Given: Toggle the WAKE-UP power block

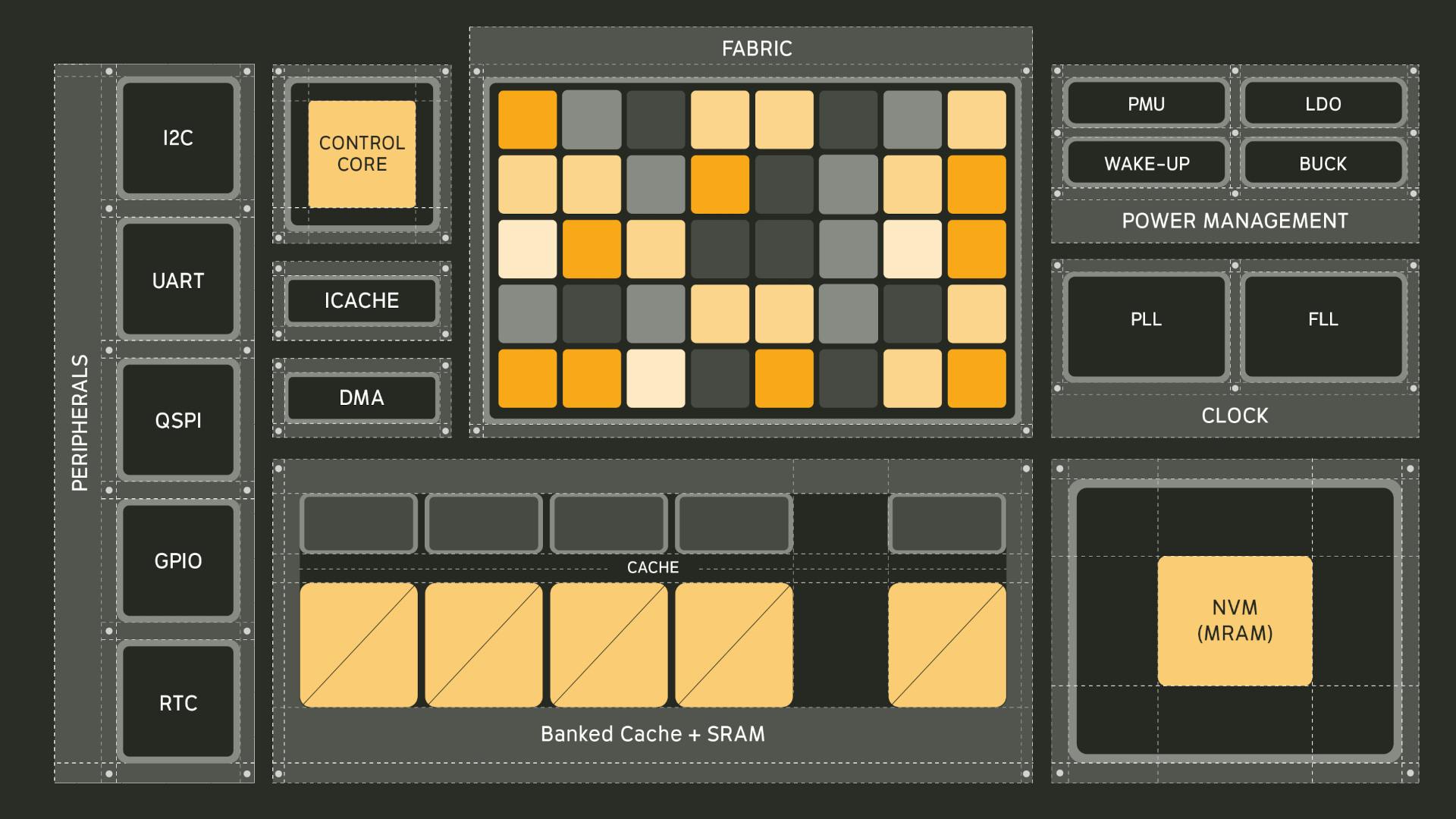Looking at the screenshot, I should point(1145,164).
